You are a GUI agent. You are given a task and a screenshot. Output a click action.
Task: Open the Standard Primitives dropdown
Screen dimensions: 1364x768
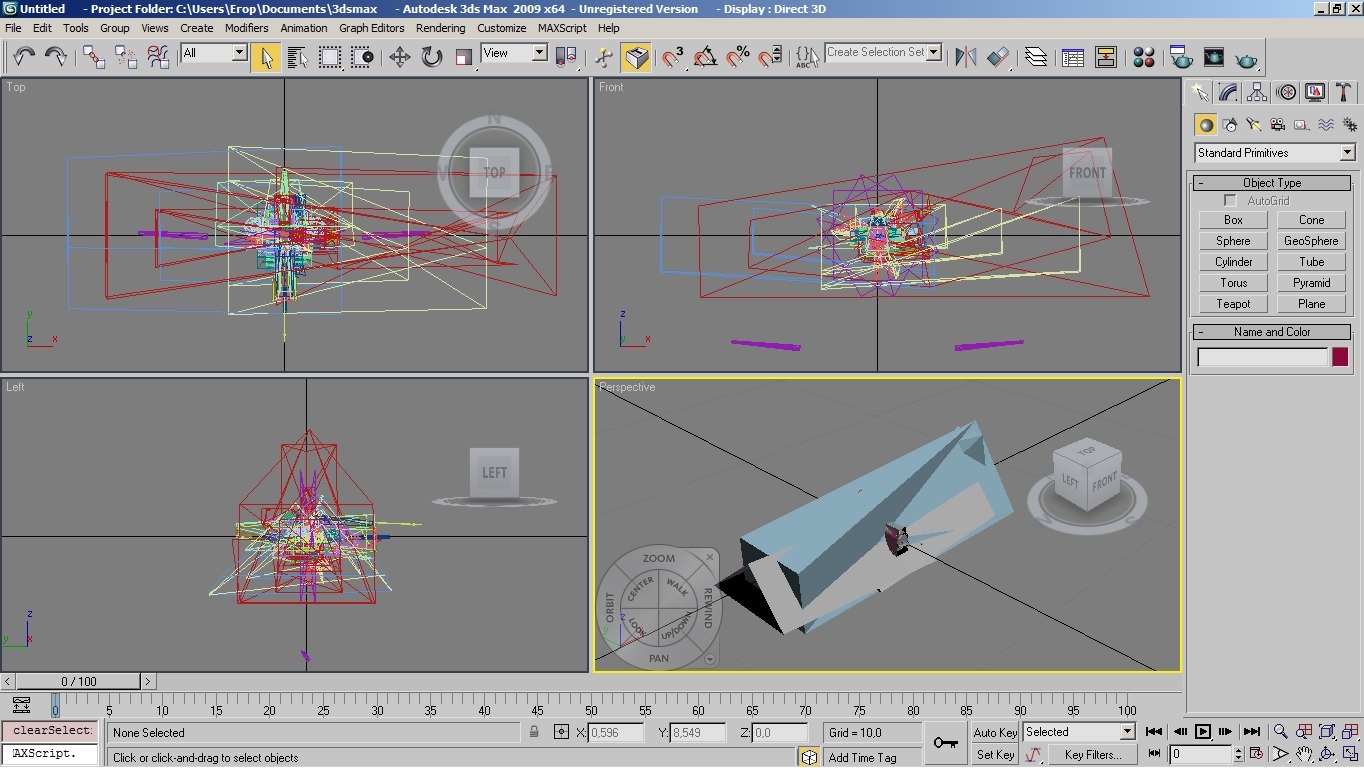pyautogui.click(x=1347, y=153)
